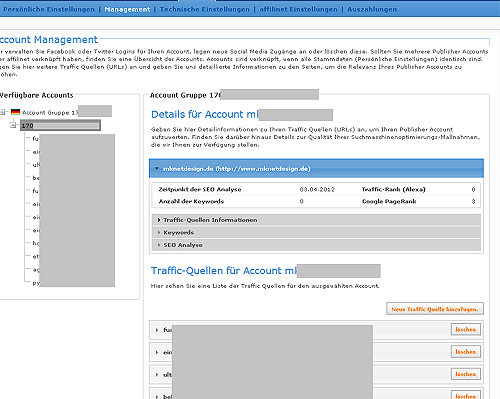
Task: Click Neue Traffic Quelle hinzufügen button
Action: coord(435,309)
